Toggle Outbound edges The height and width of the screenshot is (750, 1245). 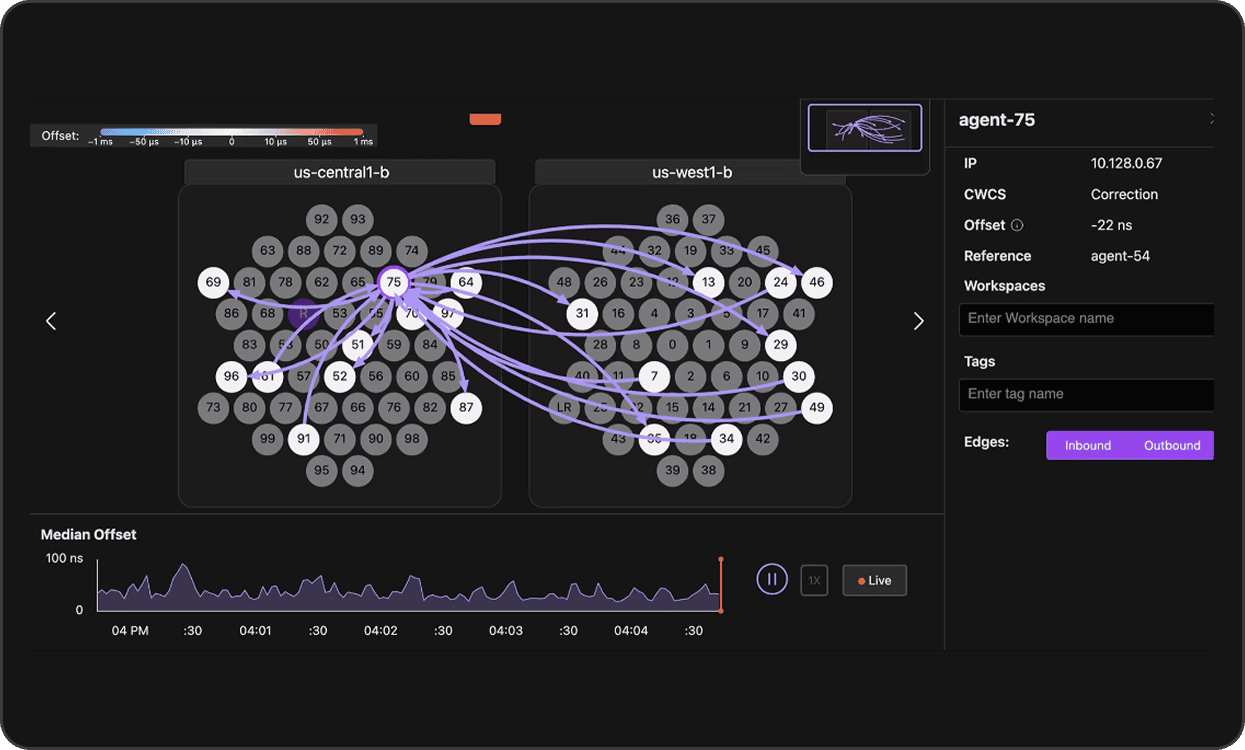1171,445
